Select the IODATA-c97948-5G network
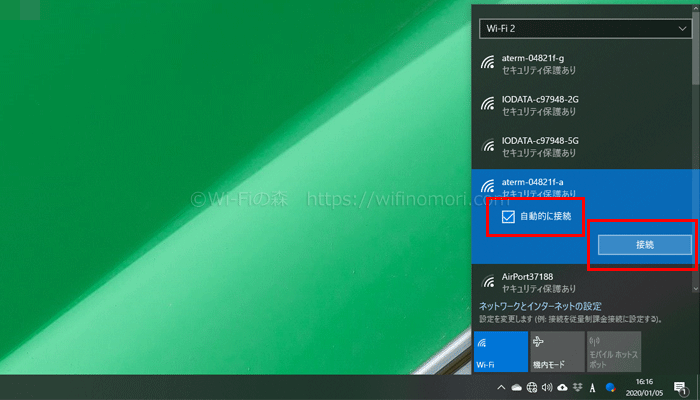The width and height of the screenshot is (700, 400). (x=582, y=146)
